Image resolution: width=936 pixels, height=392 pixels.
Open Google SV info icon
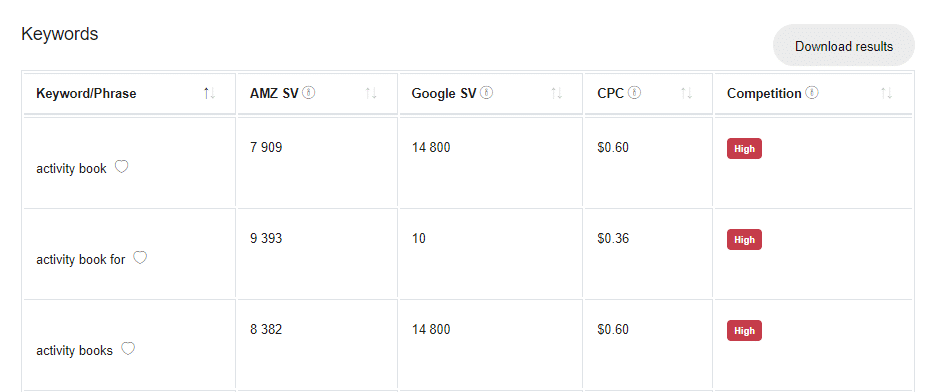[487, 93]
